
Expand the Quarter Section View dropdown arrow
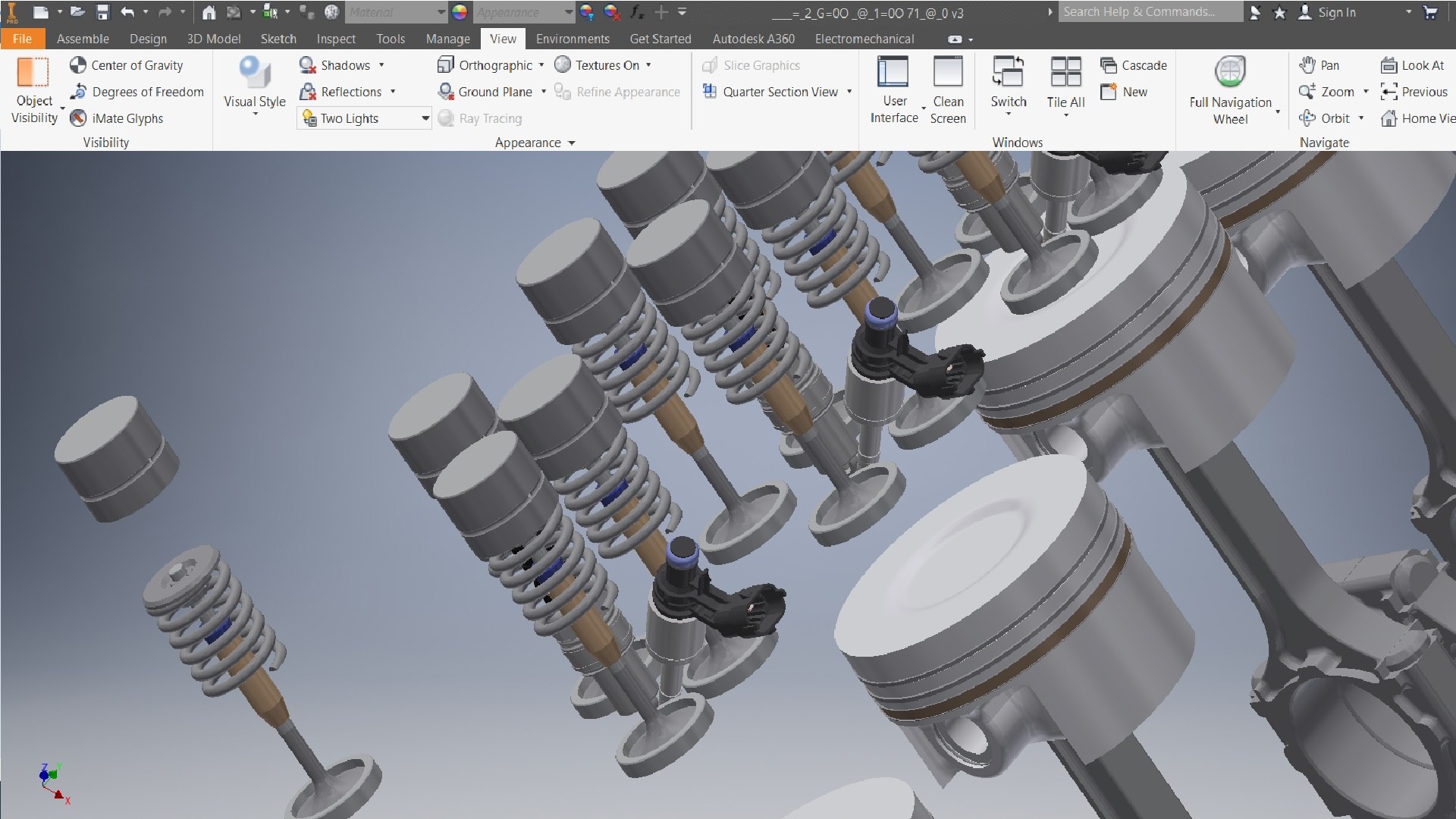(x=849, y=92)
